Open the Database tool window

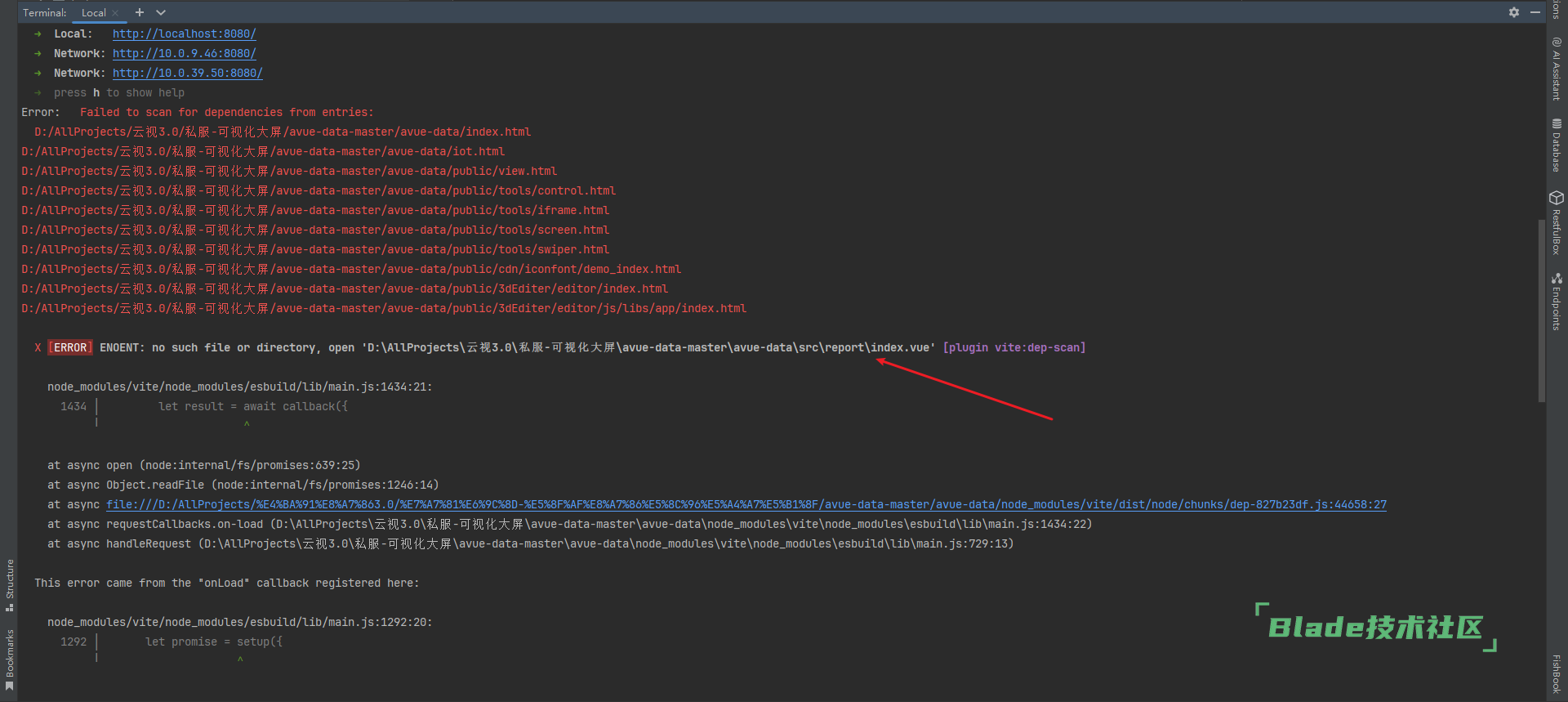coord(1557,145)
